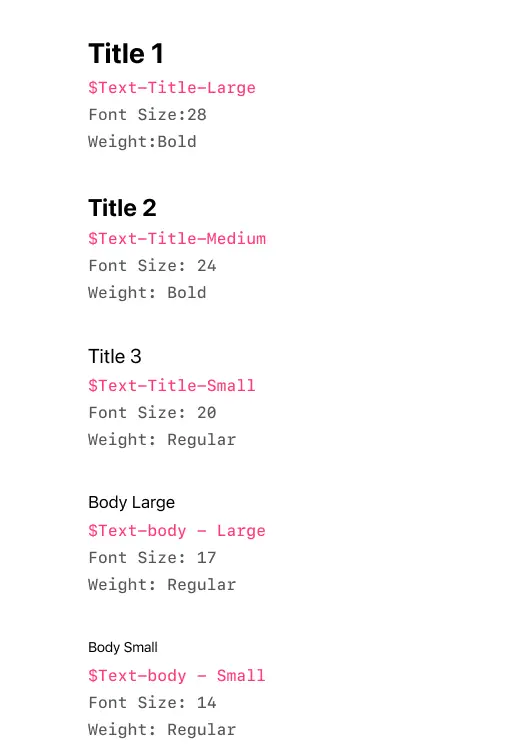Click the Font Size: 20 line
529x750 pixels.
[x=152, y=412]
